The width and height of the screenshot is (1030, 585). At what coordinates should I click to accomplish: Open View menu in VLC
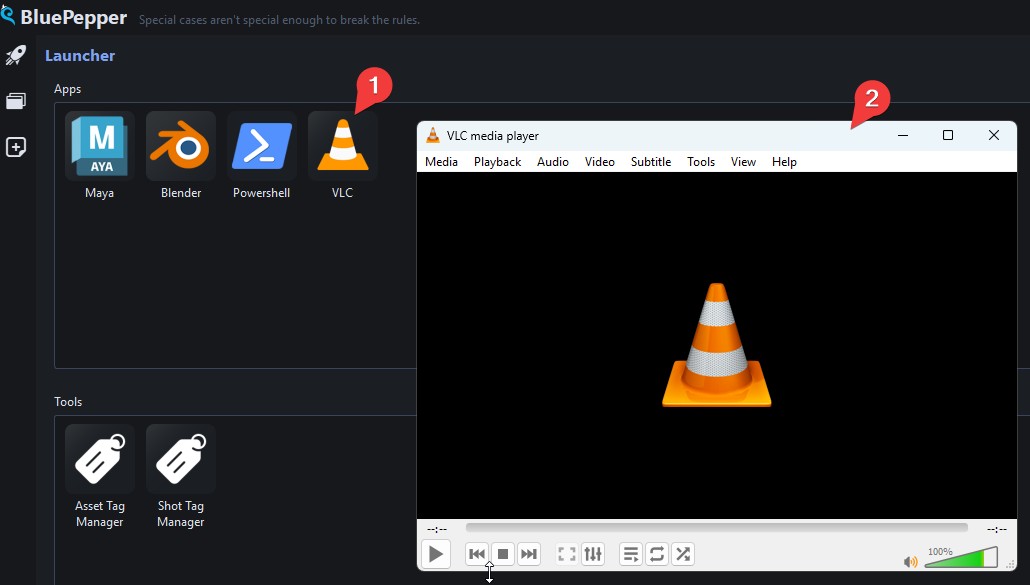(743, 162)
